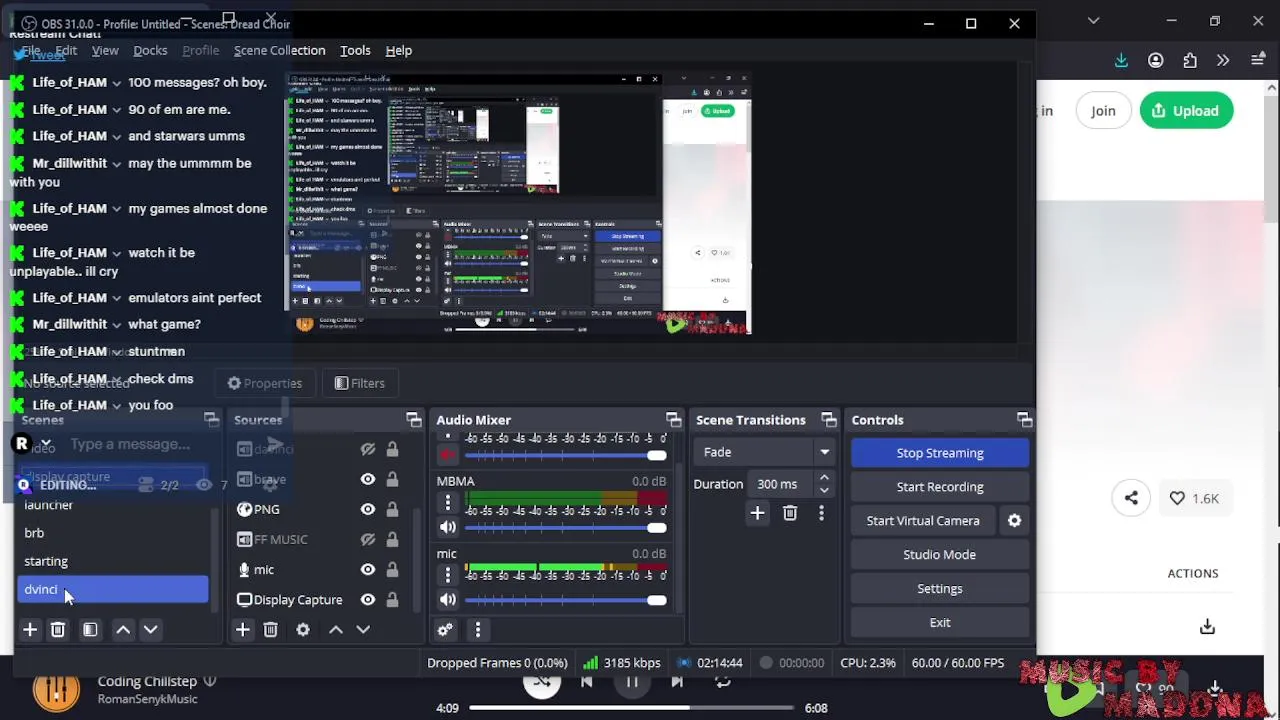Image resolution: width=1280 pixels, height=720 pixels.
Task: Open the Docks menu
Action: click(150, 50)
